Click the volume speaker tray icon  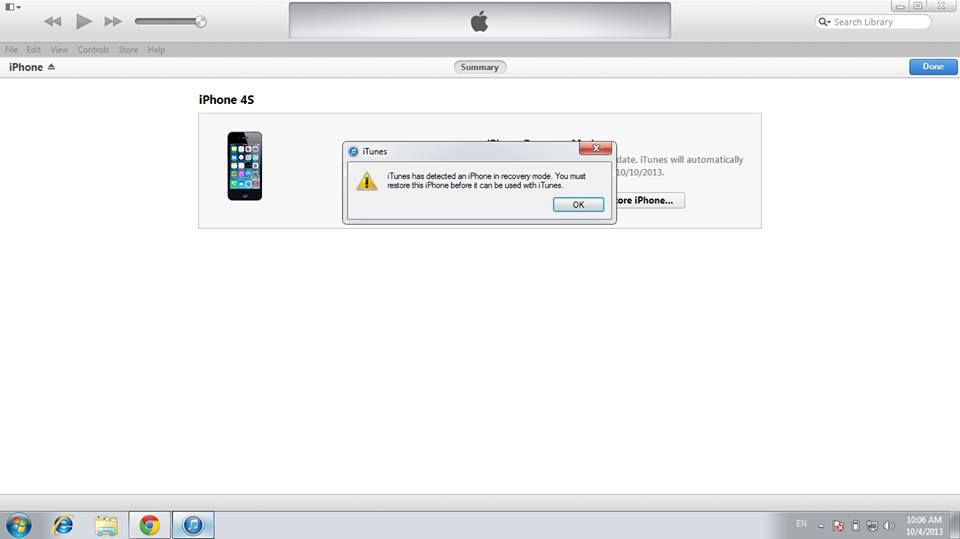889,526
